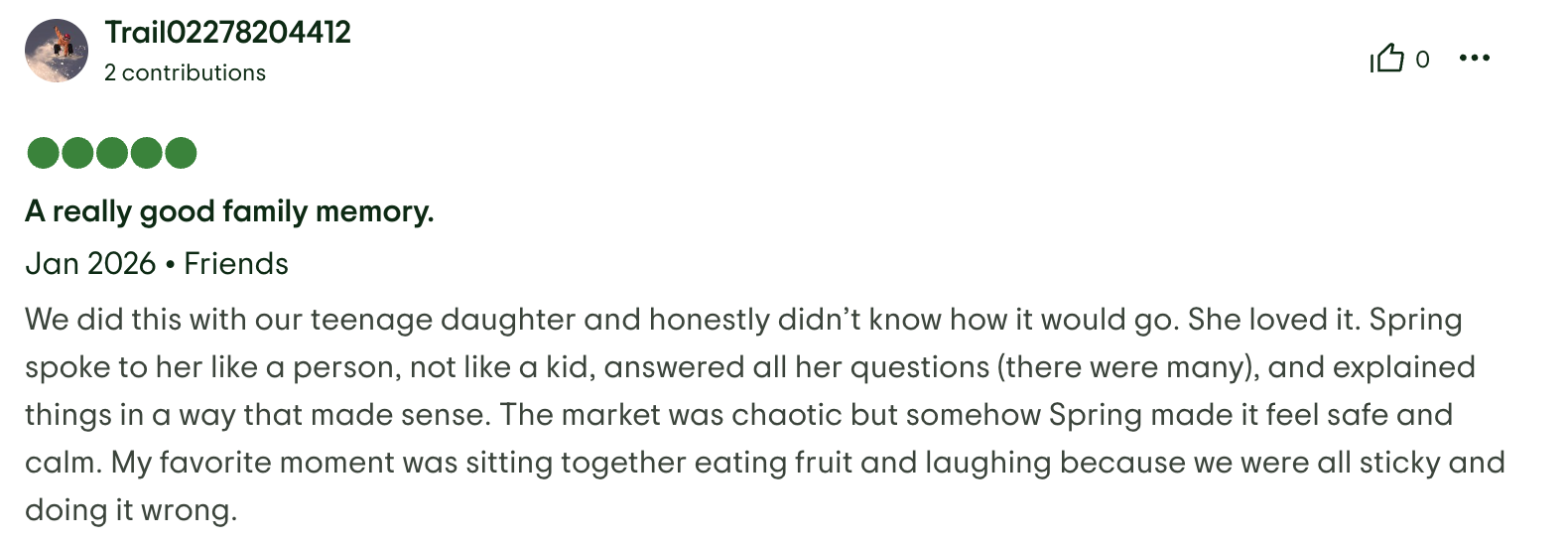Click the "Friends" trip type label
Screen dimensions: 1568x542
236,264
